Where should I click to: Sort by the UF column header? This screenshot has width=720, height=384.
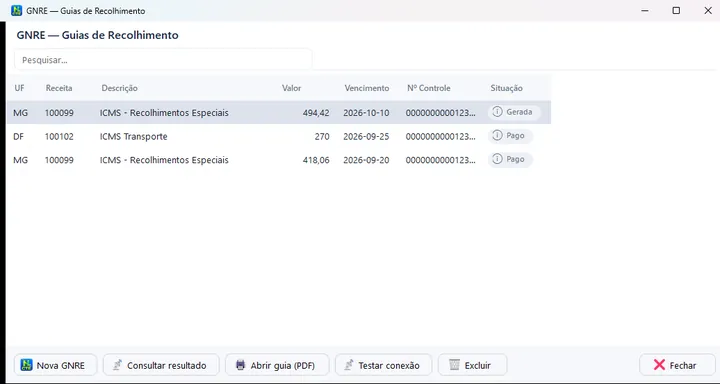[x=19, y=88]
